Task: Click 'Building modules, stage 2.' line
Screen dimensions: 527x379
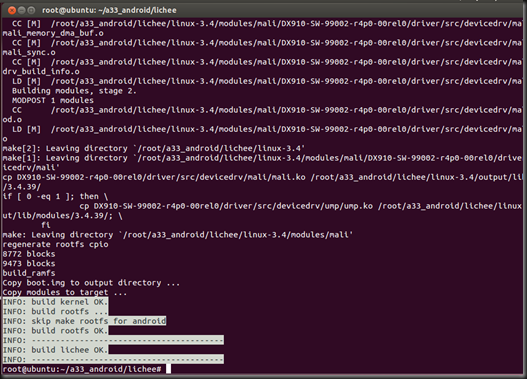Action: click(74, 91)
